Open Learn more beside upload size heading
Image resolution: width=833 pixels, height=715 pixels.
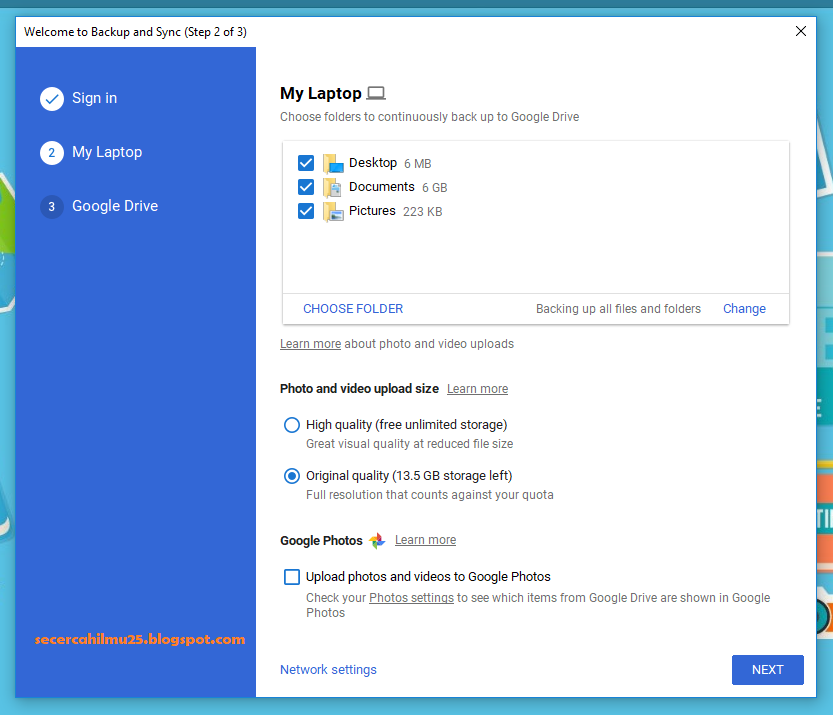pyautogui.click(x=477, y=389)
